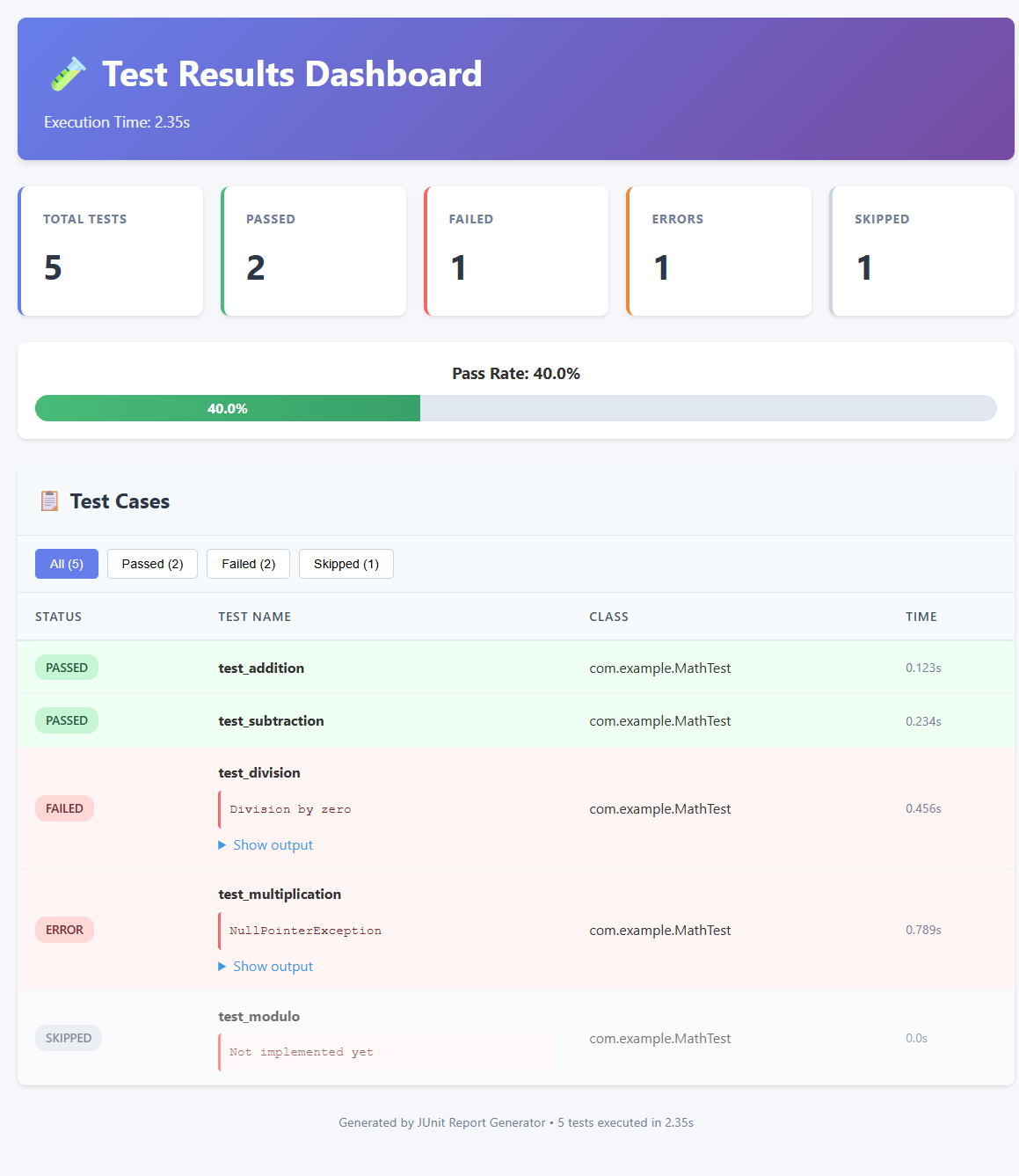Click the 0.0s time value
The image size is (1019, 1176).
(917, 1038)
